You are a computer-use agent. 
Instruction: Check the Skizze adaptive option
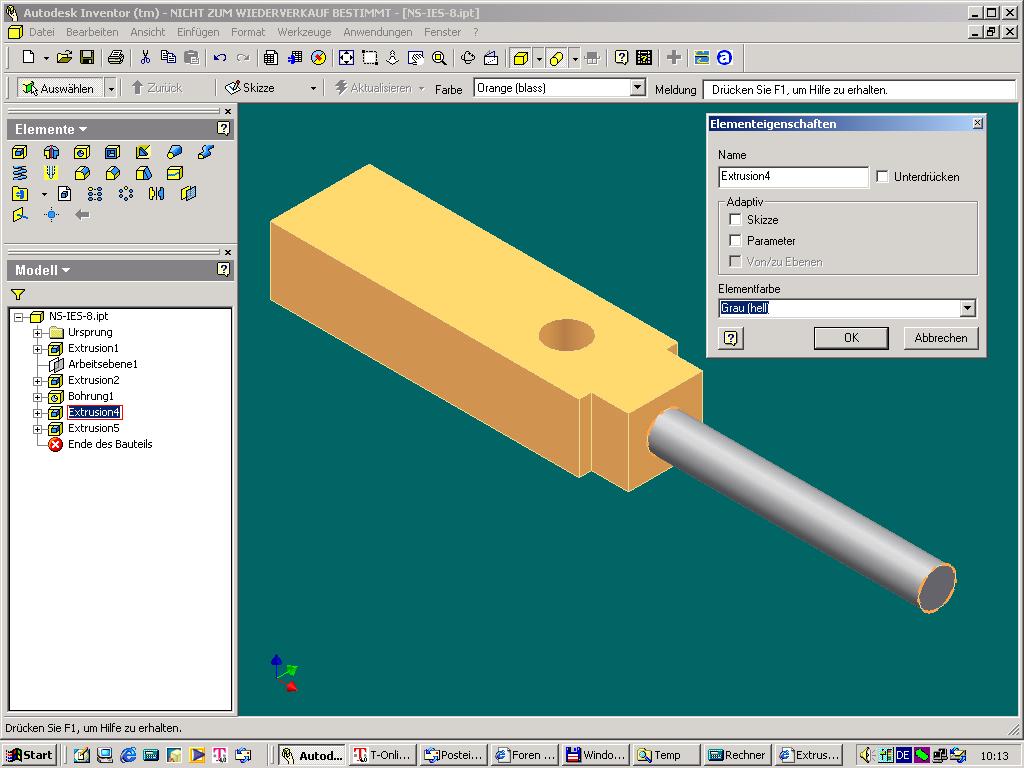point(736,220)
